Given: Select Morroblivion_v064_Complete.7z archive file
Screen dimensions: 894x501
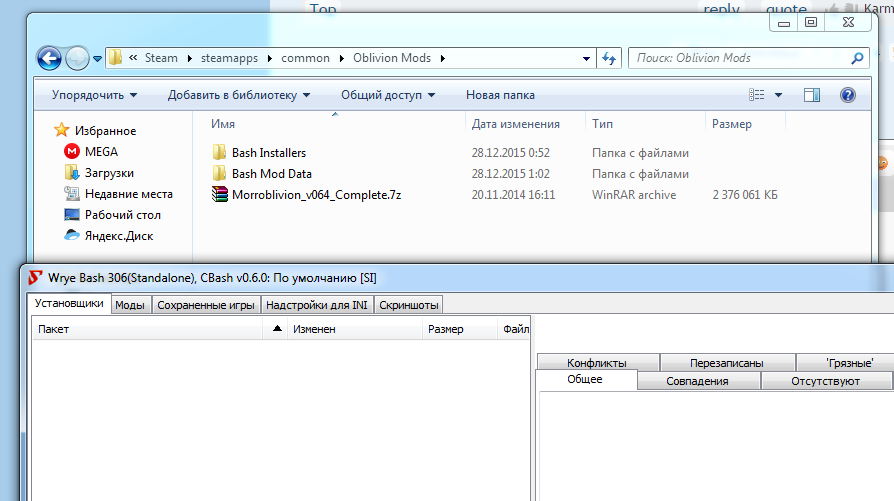Looking at the screenshot, I should pos(306,195).
